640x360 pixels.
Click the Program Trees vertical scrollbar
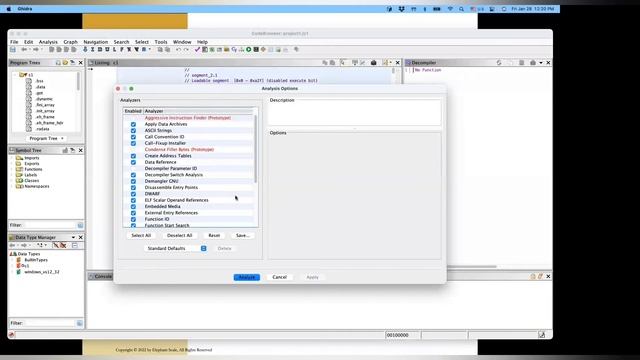tap(78, 82)
